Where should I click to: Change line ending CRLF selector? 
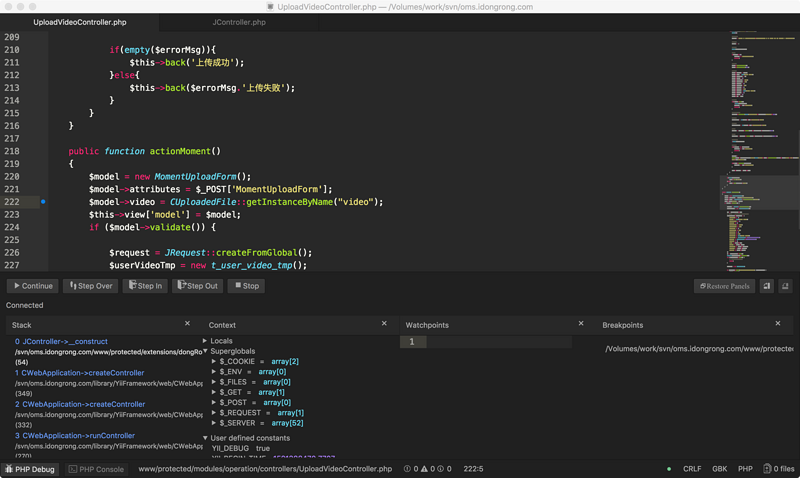692,469
